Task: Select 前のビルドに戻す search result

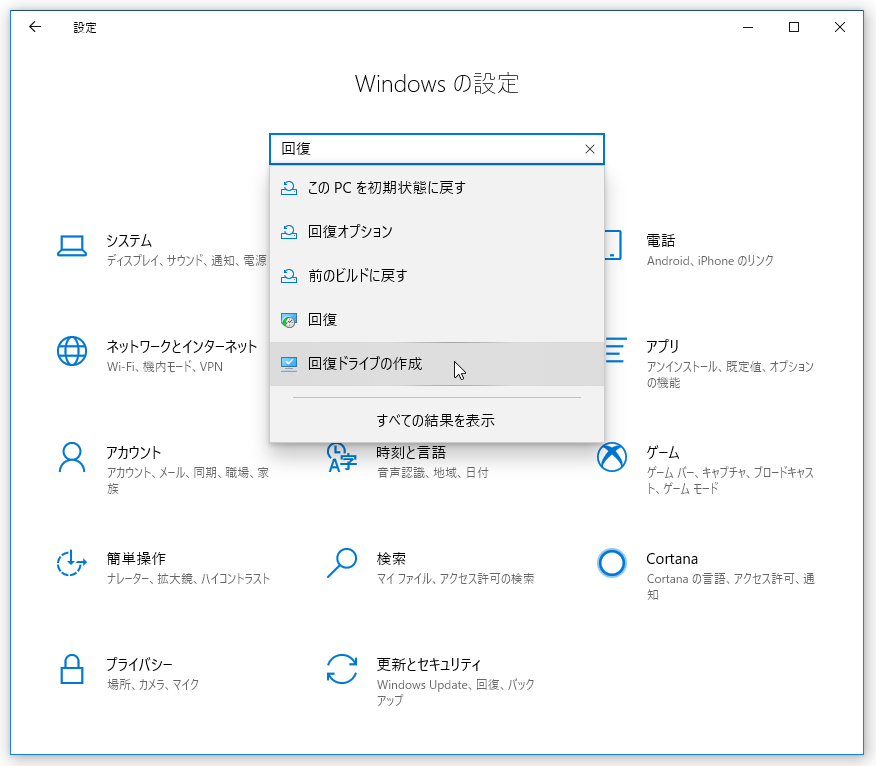Action: 437,275
